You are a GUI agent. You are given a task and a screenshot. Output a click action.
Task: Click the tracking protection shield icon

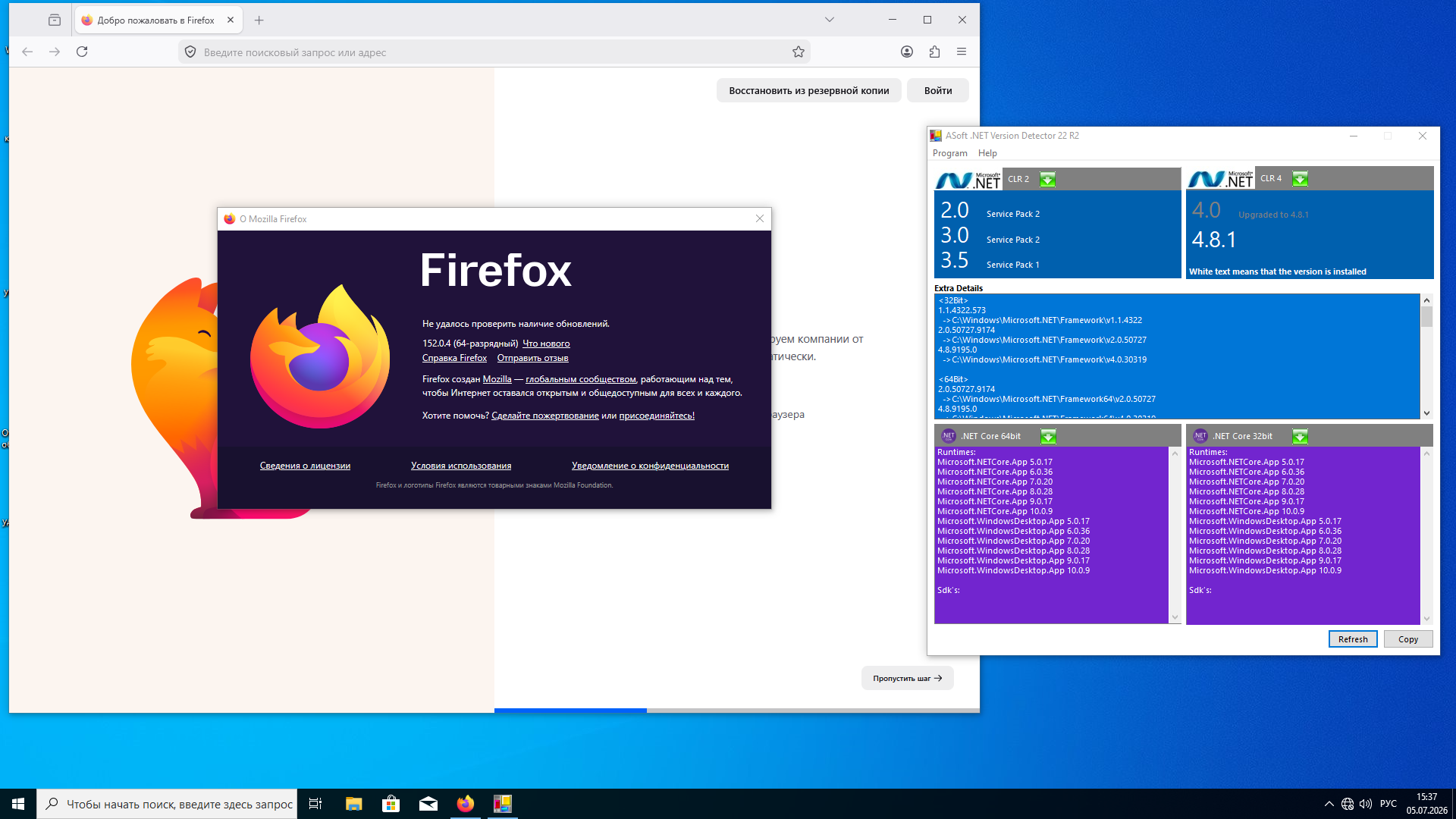[x=190, y=52]
